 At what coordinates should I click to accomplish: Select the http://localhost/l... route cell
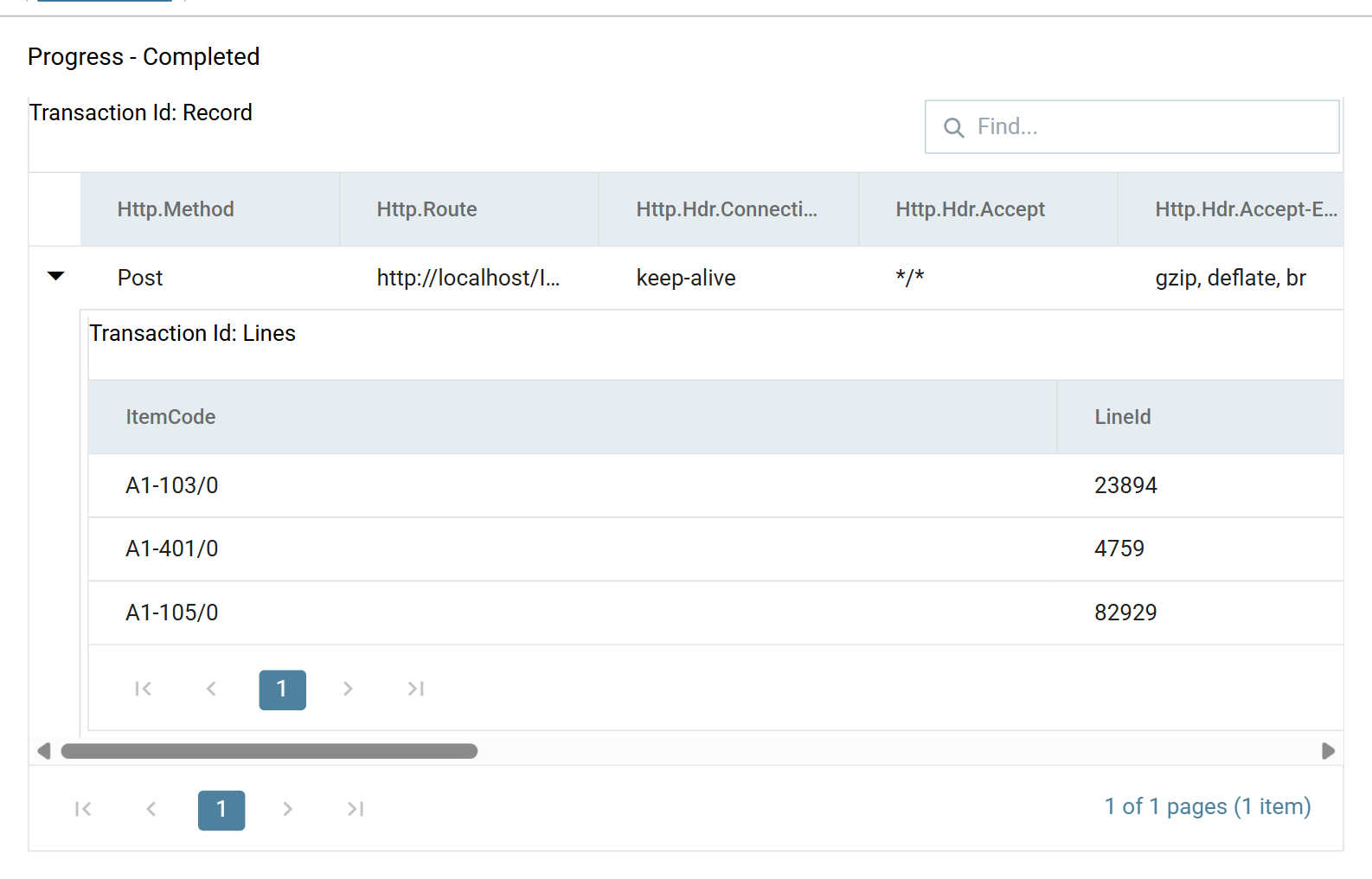point(468,278)
